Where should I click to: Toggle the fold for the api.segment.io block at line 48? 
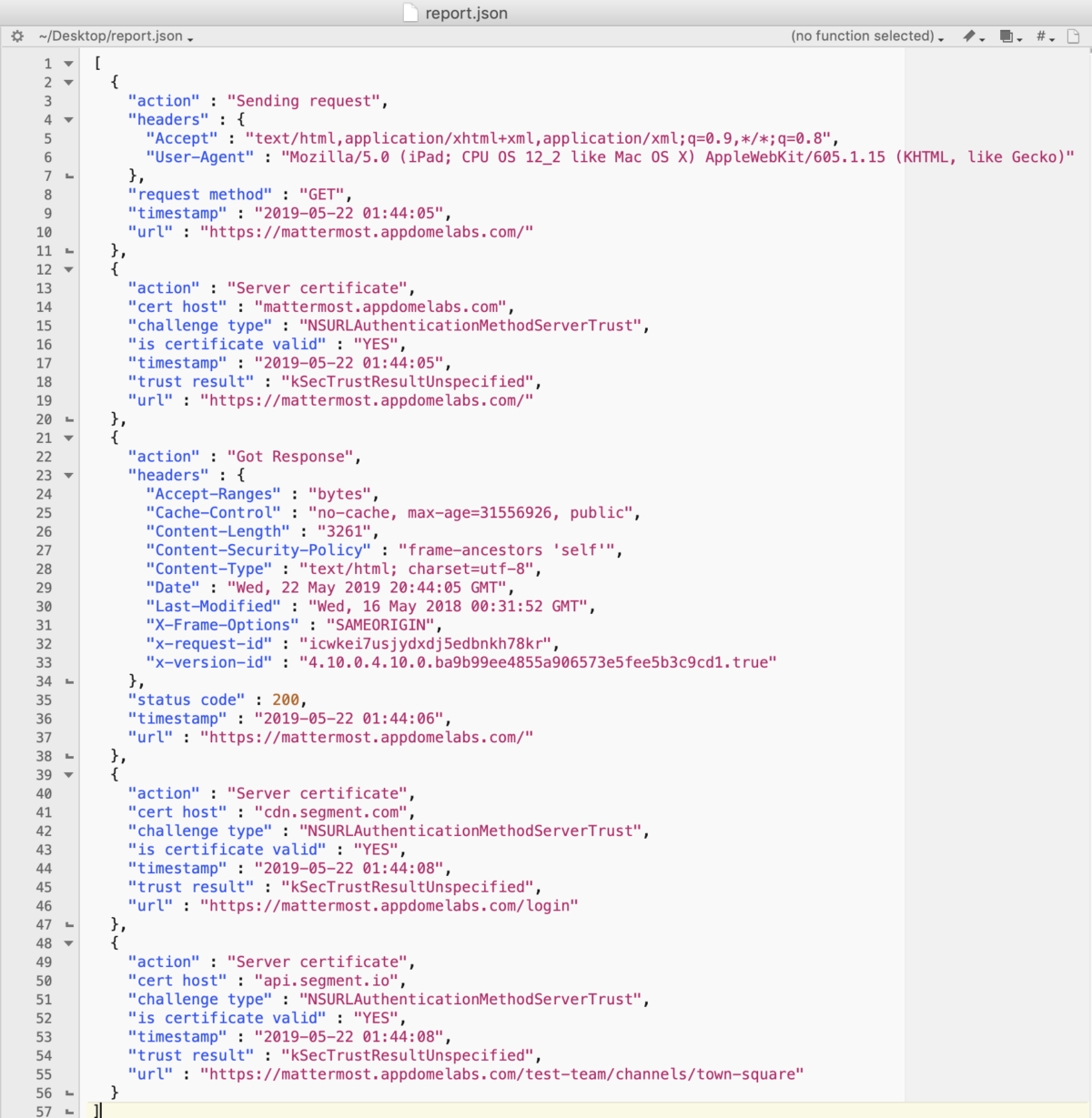tap(67, 943)
